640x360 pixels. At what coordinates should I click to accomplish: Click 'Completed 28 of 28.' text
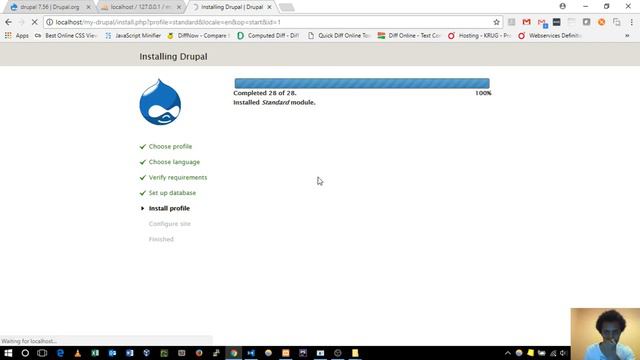[265, 93]
